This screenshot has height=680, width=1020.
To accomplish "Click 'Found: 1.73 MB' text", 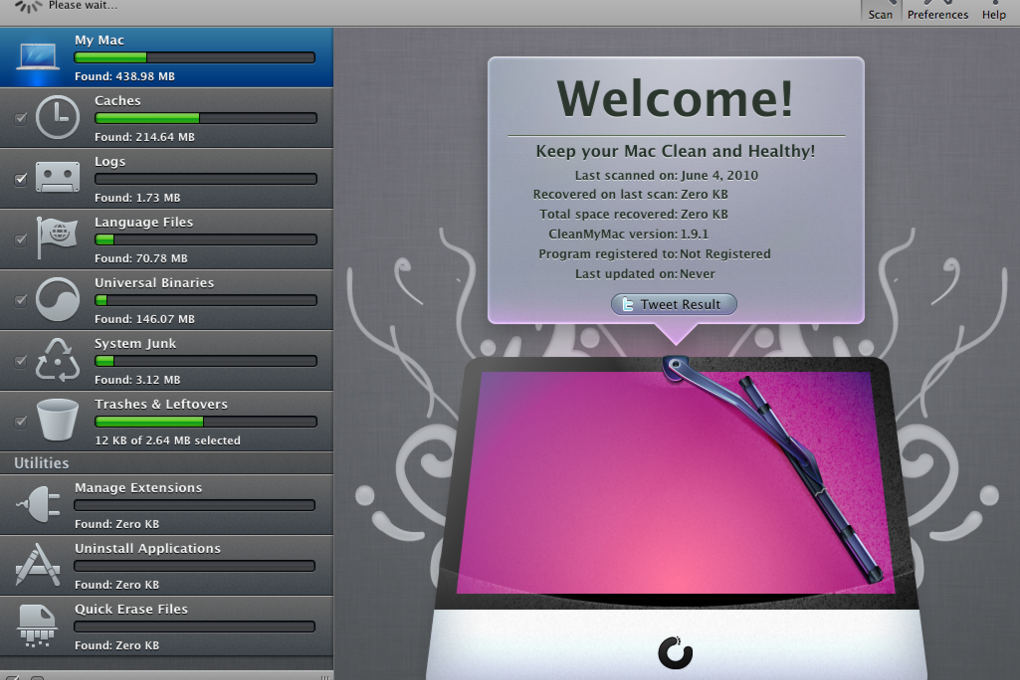I will click(137, 197).
